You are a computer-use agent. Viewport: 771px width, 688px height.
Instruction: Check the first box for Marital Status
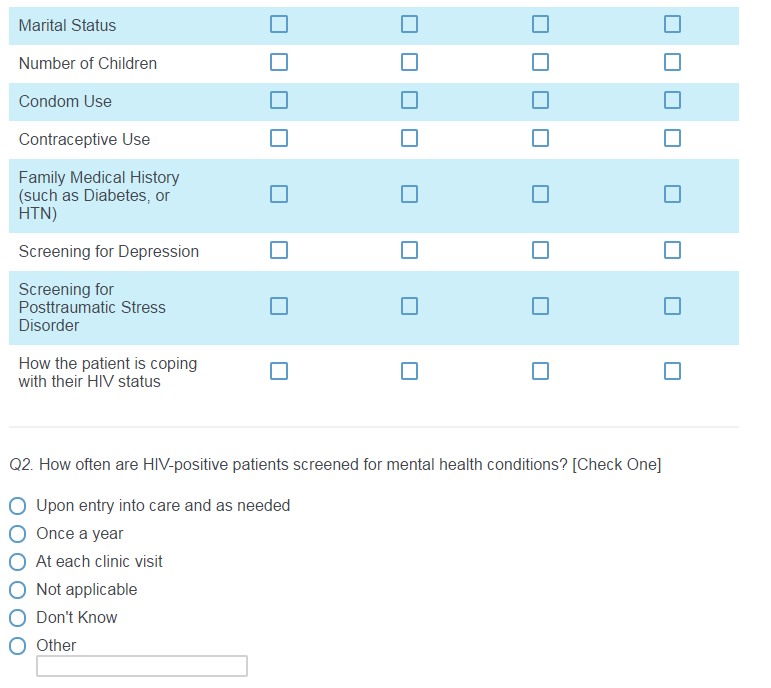pos(278,24)
